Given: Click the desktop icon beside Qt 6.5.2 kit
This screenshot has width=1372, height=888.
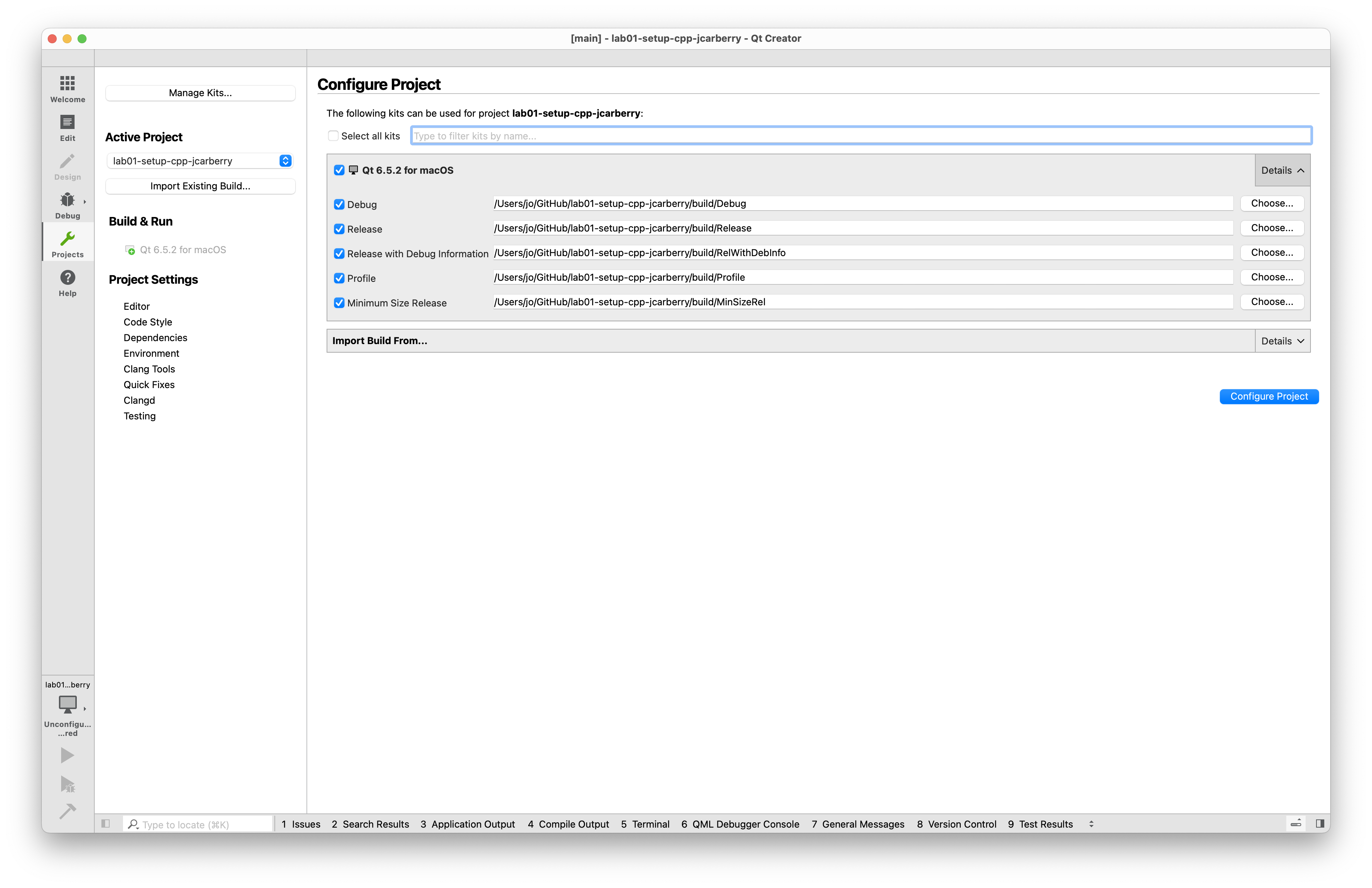Looking at the screenshot, I should pos(353,170).
